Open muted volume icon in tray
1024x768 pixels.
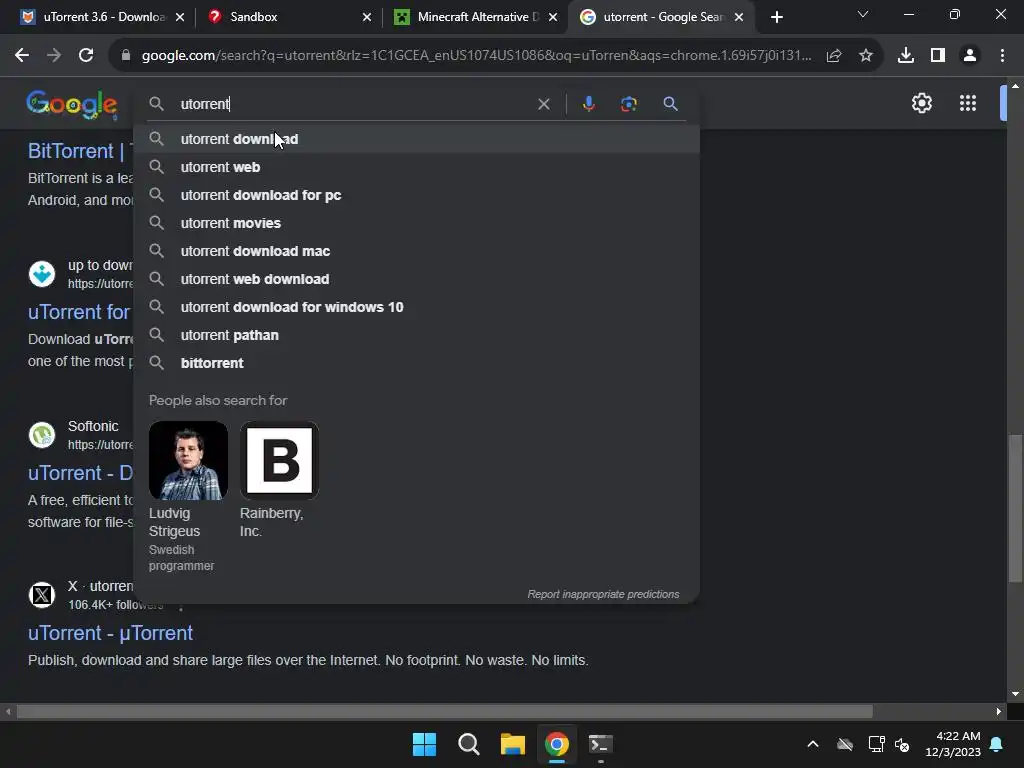(902, 744)
